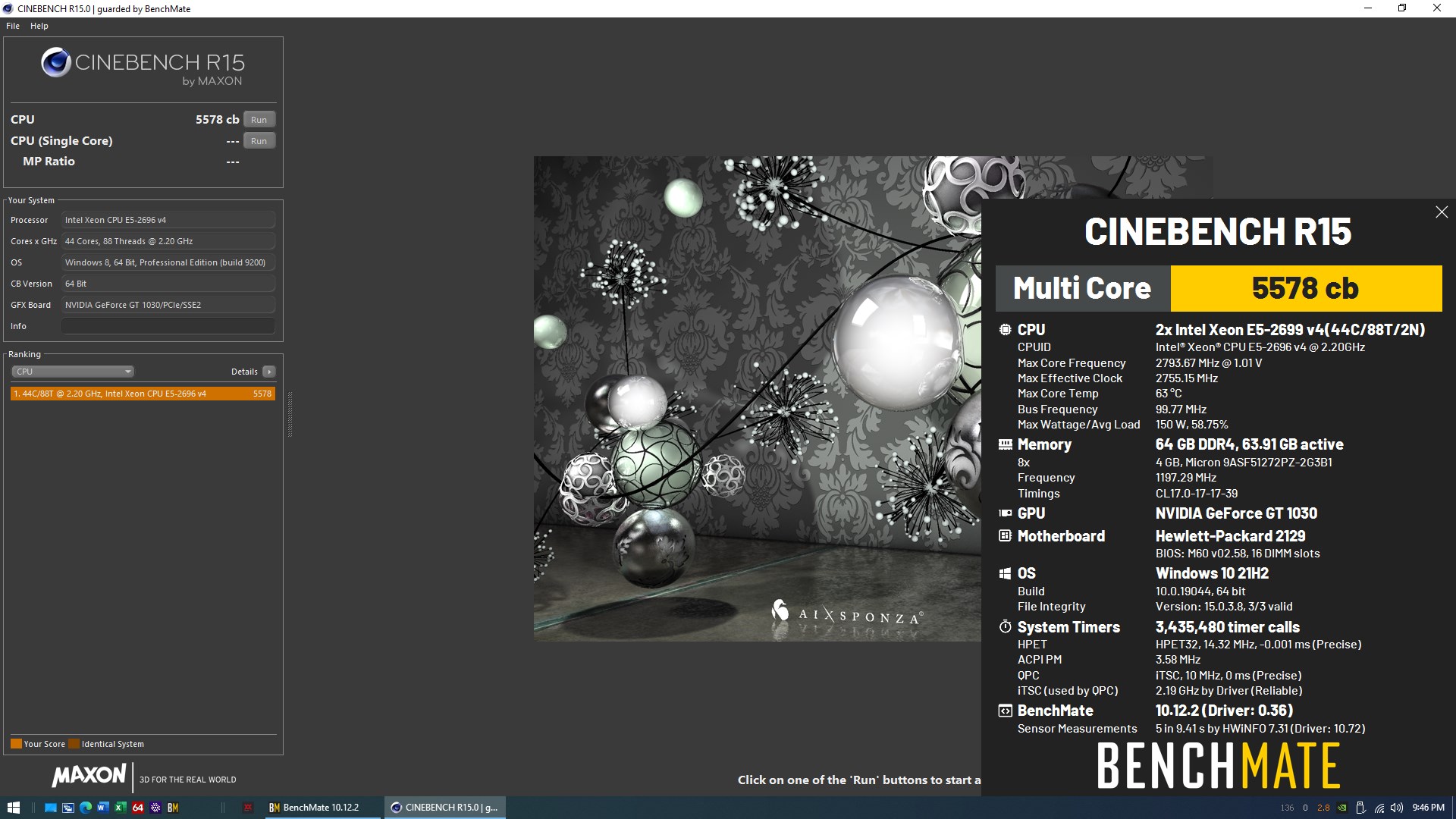This screenshot has height=819, width=1456.
Task: Click the MAXON logo at bottom
Action: point(89,775)
